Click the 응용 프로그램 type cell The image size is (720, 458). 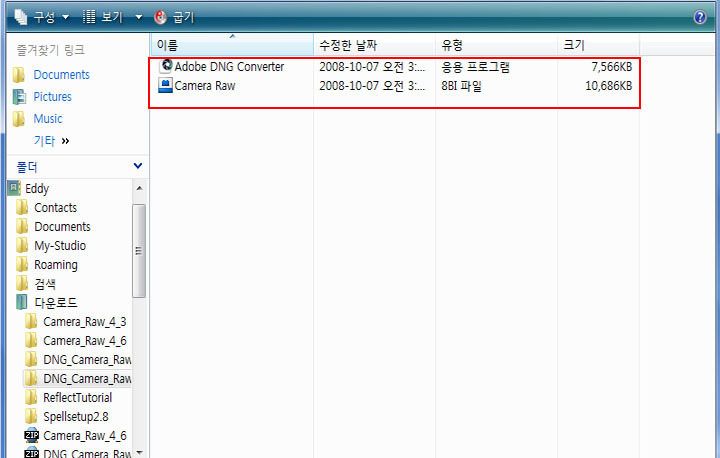click(x=475, y=67)
